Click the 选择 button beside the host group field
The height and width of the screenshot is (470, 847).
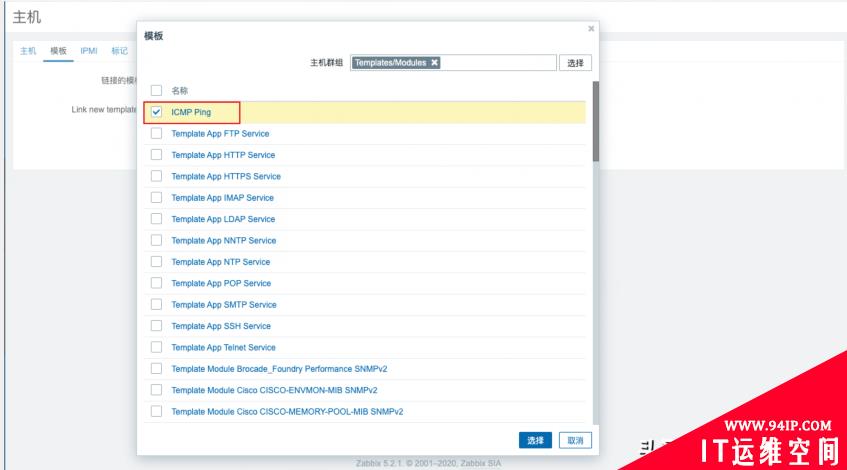pyautogui.click(x=575, y=63)
